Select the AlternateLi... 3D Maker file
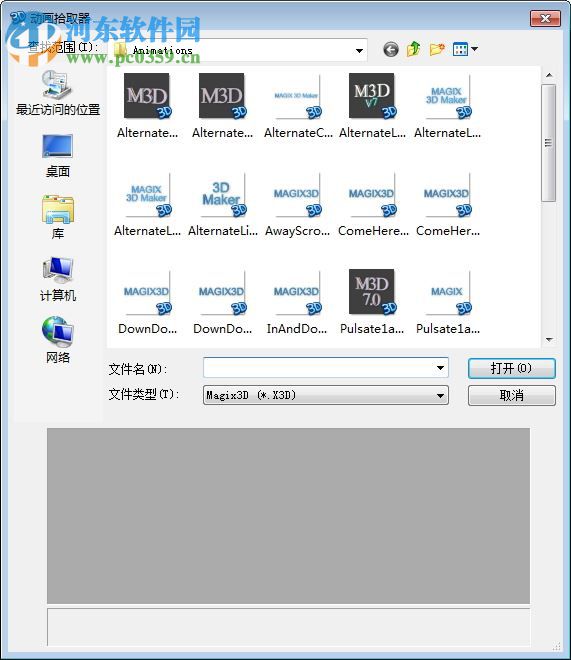The image size is (571, 660). (x=223, y=205)
